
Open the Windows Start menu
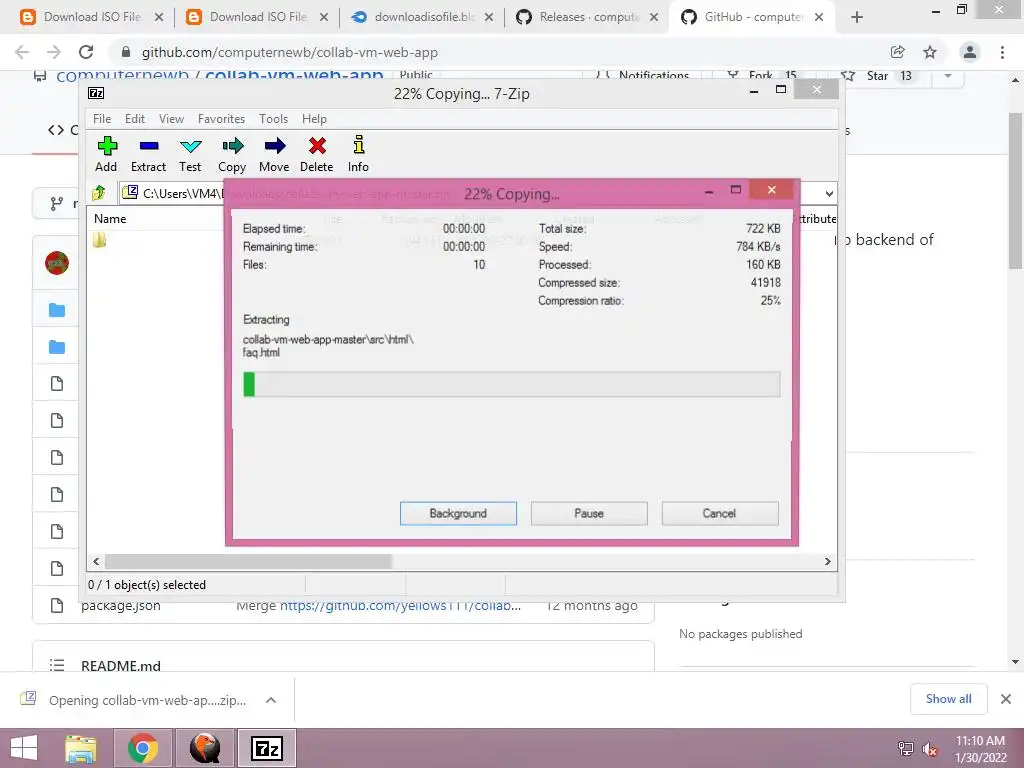(x=24, y=748)
